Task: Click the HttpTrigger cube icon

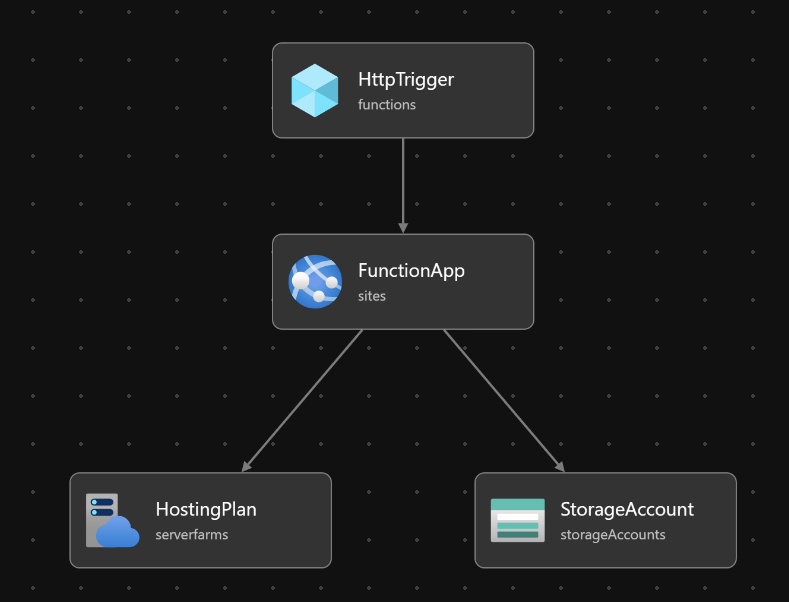Action: coord(315,91)
